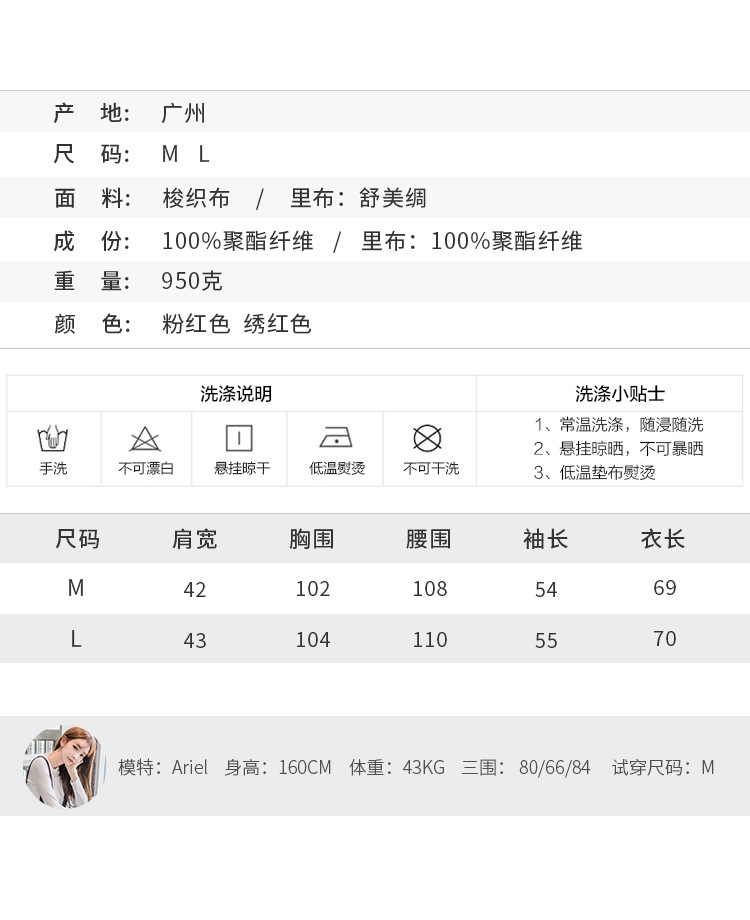Image resolution: width=750 pixels, height=920 pixels.
Task: Click the do-not-bleach triangle icon
Action: click(145, 439)
